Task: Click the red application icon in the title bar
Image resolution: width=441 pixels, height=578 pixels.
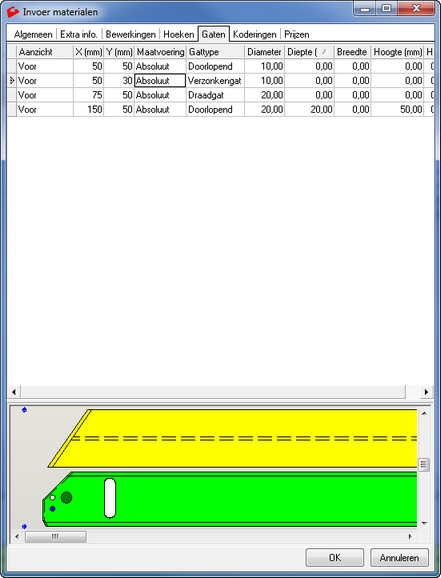Action: click(x=13, y=12)
